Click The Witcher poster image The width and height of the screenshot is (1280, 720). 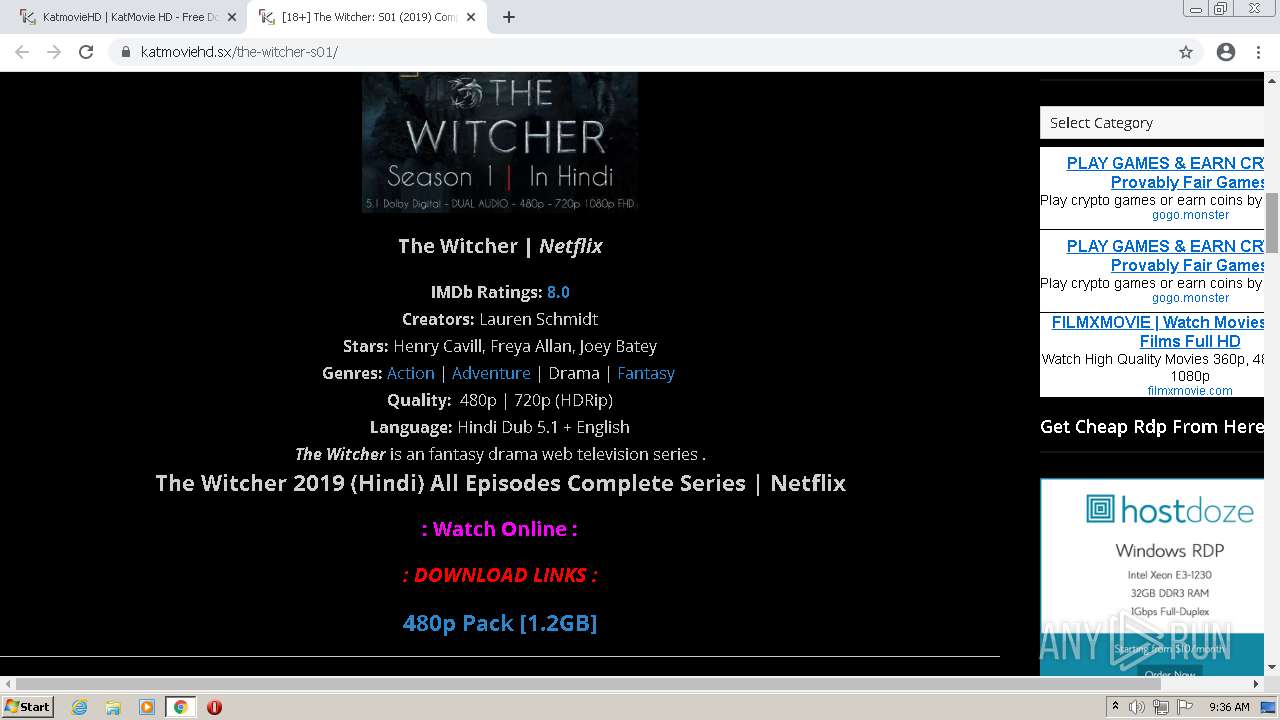tap(500, 142)
